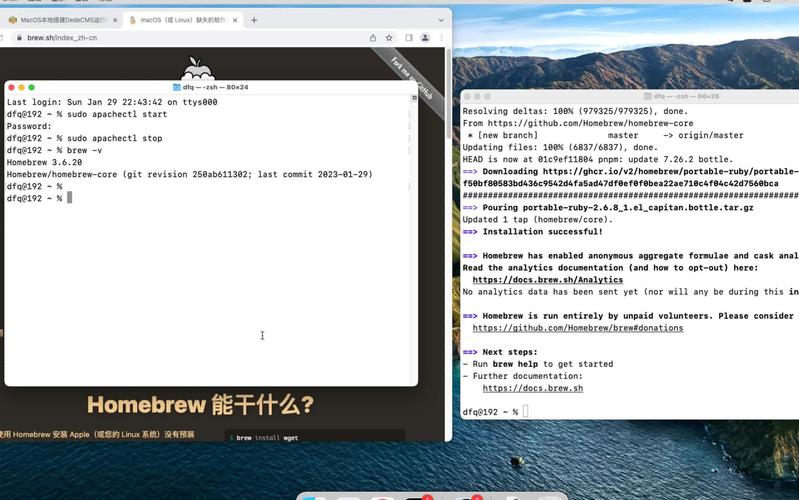Click the Homebrew 3.6.20 version line
This screenshot has width=799, height=500.
point(44,163)
